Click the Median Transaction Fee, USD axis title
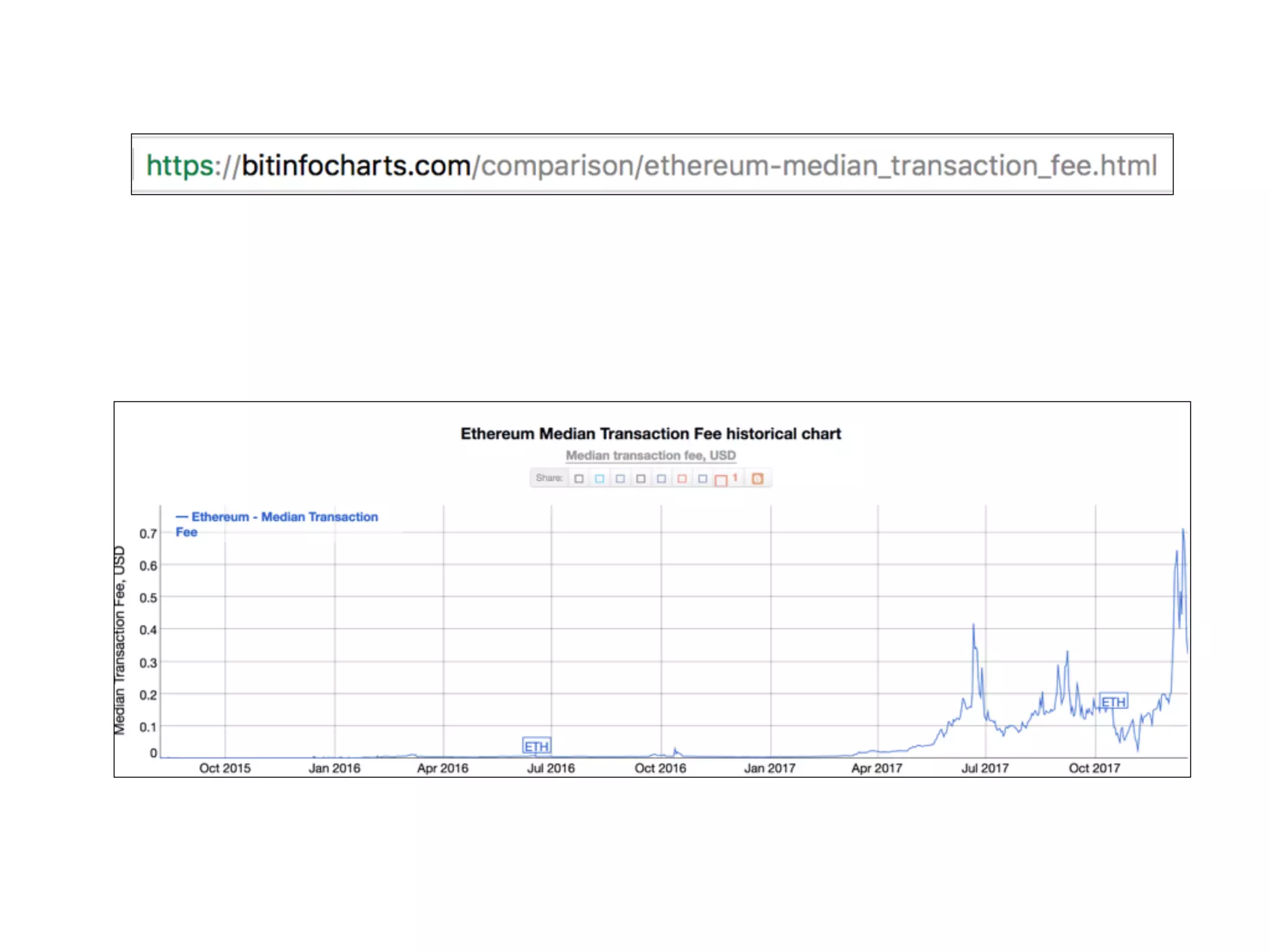This screenshot has width=1270, height=952. tap(120, 640)
